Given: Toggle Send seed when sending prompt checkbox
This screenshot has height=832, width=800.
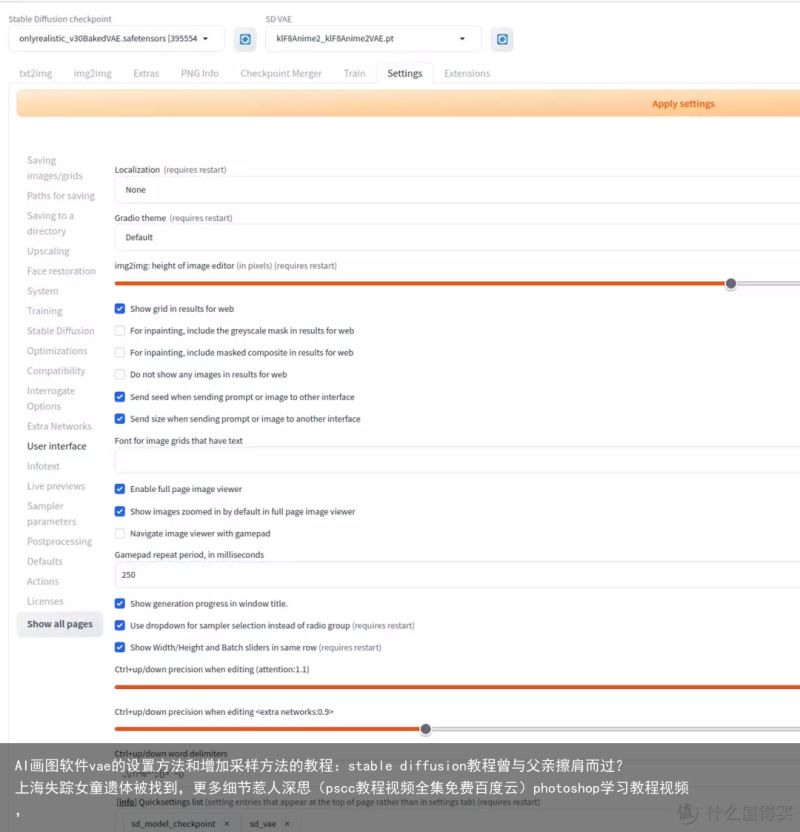Looking at the screenshot, I should pyautogui.click(x=120, y=397).
